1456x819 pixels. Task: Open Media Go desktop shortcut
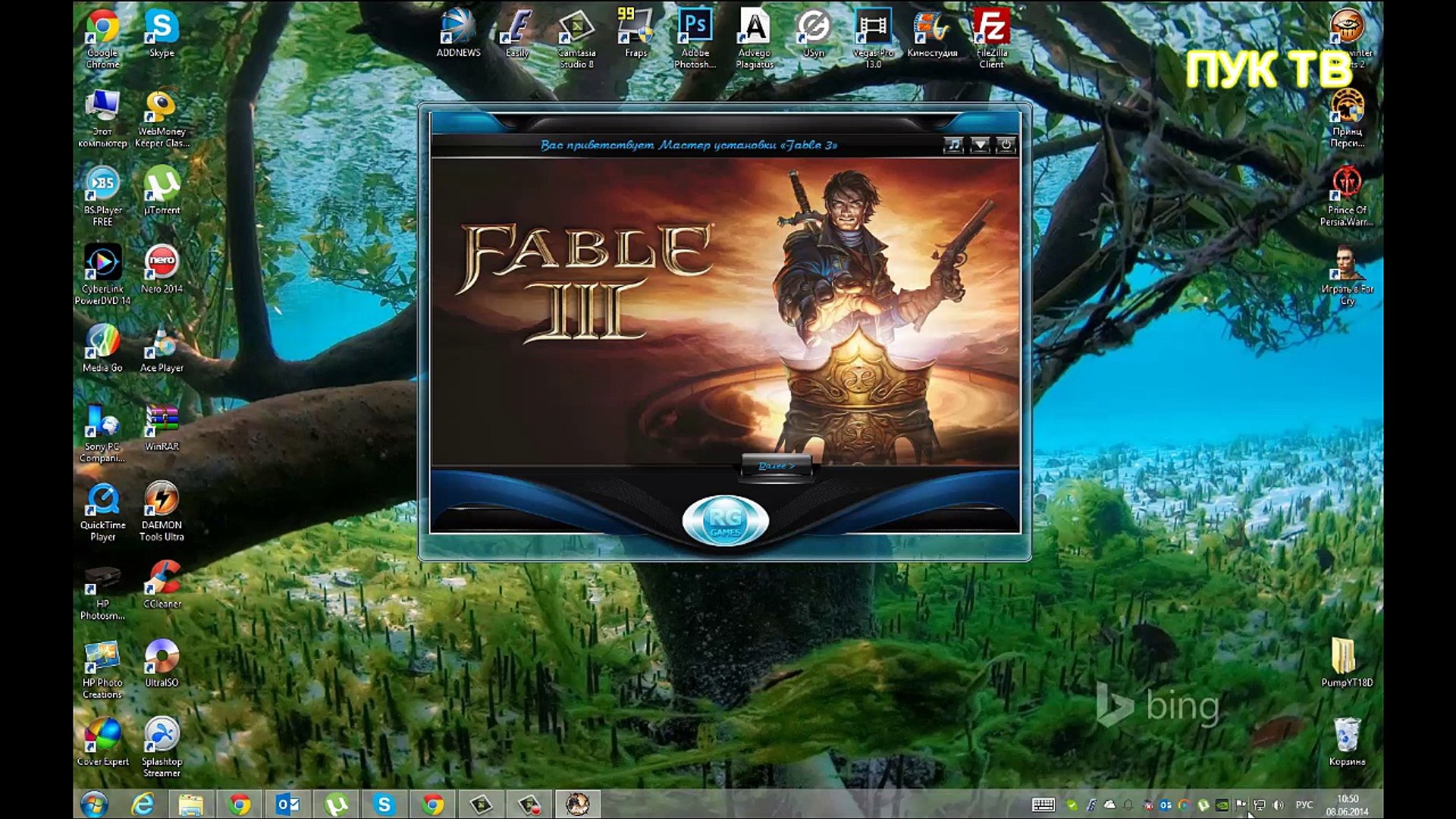tap(102, 348)
